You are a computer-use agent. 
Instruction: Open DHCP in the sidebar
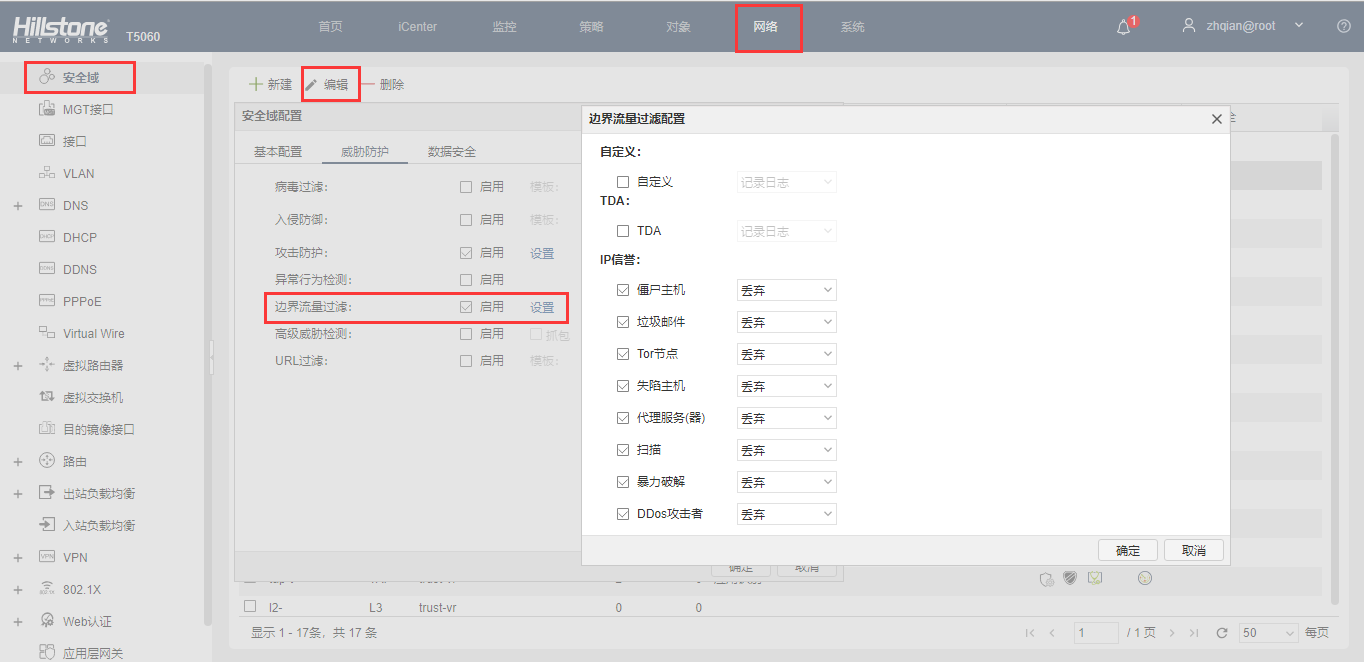[x=79, y=237]
